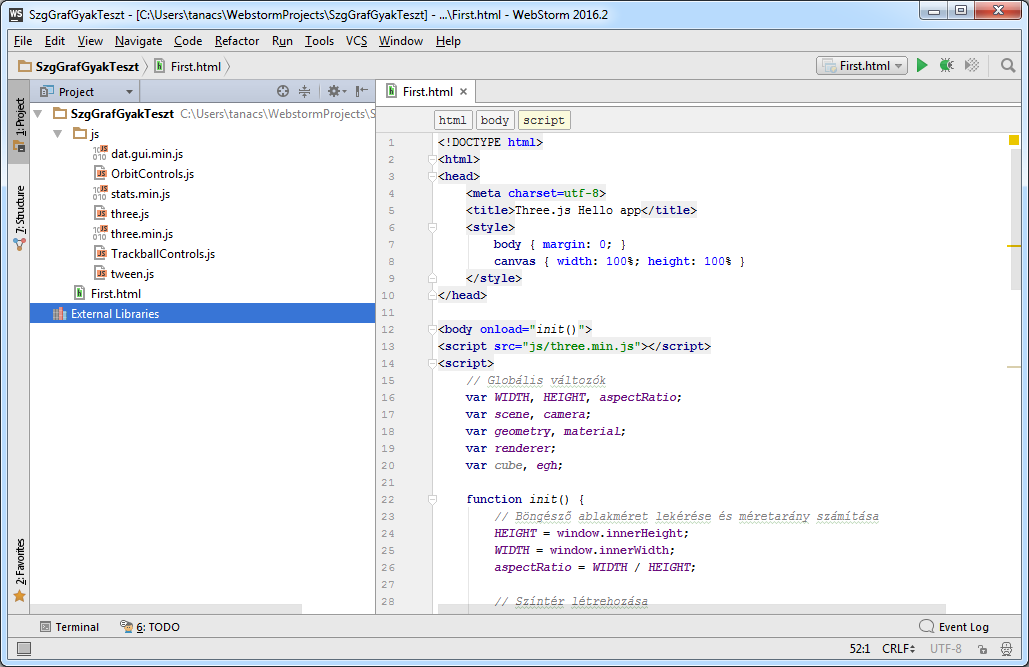This screenshot has width=1029, height=667.
Task: Close the First.html editor tab
Action: [463, 92]
